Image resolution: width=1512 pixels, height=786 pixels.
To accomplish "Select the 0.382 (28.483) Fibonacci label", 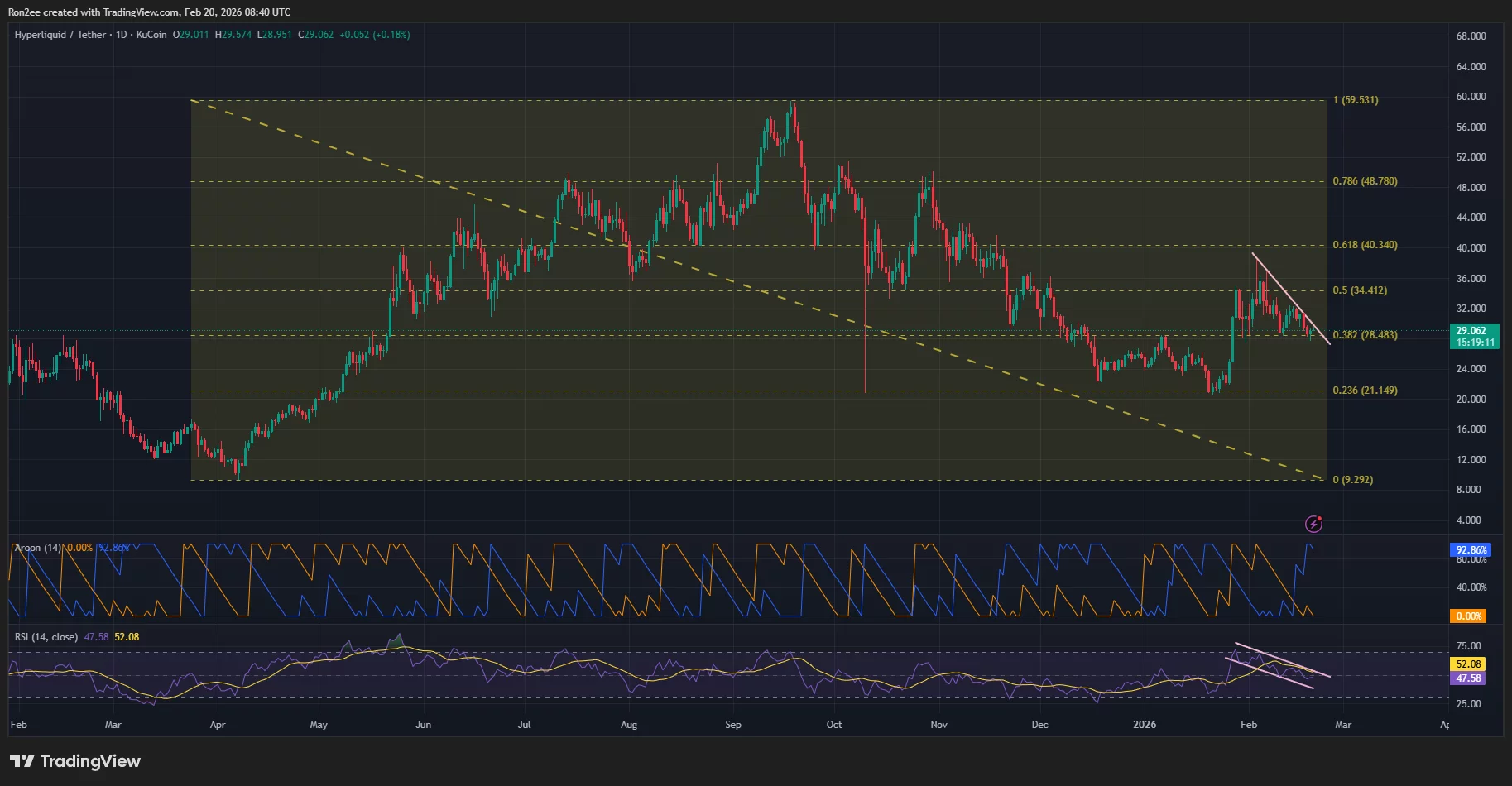I will click(x=1366, y=335).
